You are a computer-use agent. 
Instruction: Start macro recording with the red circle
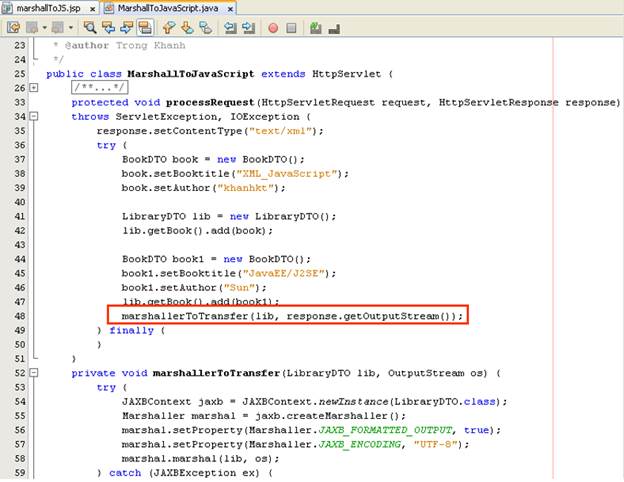[x=273, y=28]
